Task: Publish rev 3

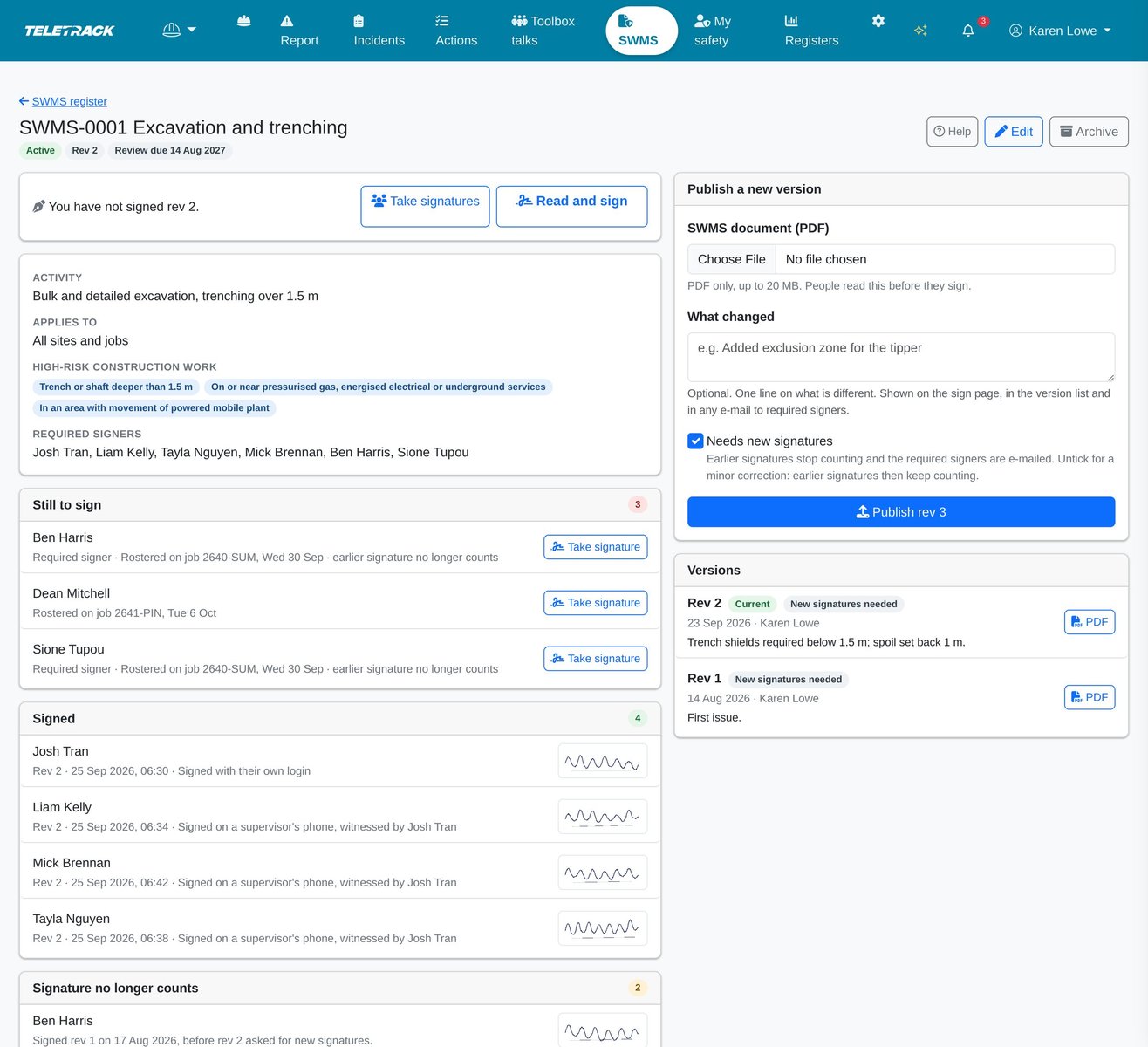Action: 901,512
